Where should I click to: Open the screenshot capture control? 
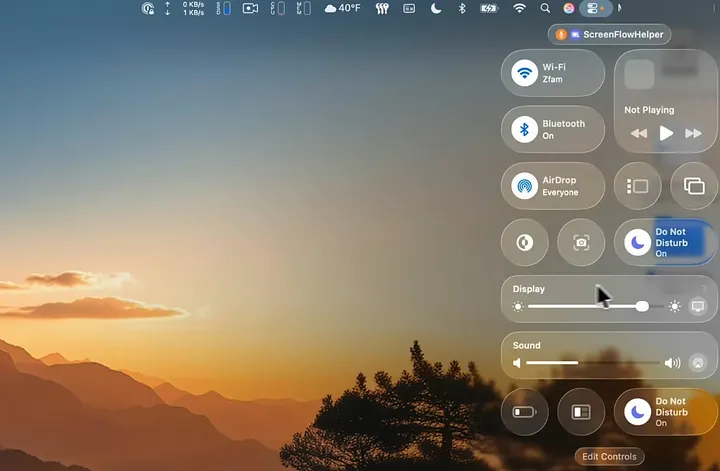coord(581,242)
